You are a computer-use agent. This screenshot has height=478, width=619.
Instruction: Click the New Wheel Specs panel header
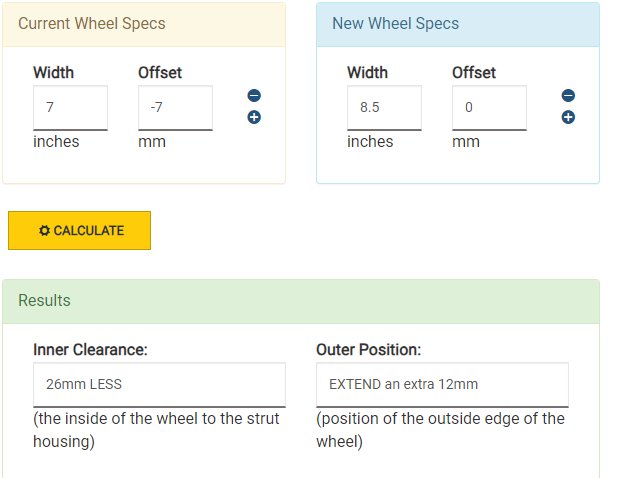coord(458,25)
